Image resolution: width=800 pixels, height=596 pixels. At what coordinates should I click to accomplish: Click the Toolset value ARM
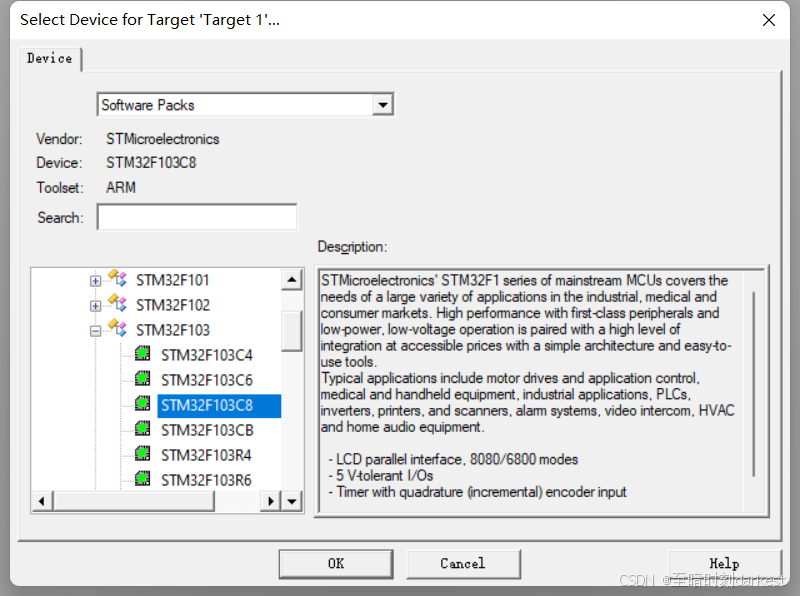click(x=121, y=188)
